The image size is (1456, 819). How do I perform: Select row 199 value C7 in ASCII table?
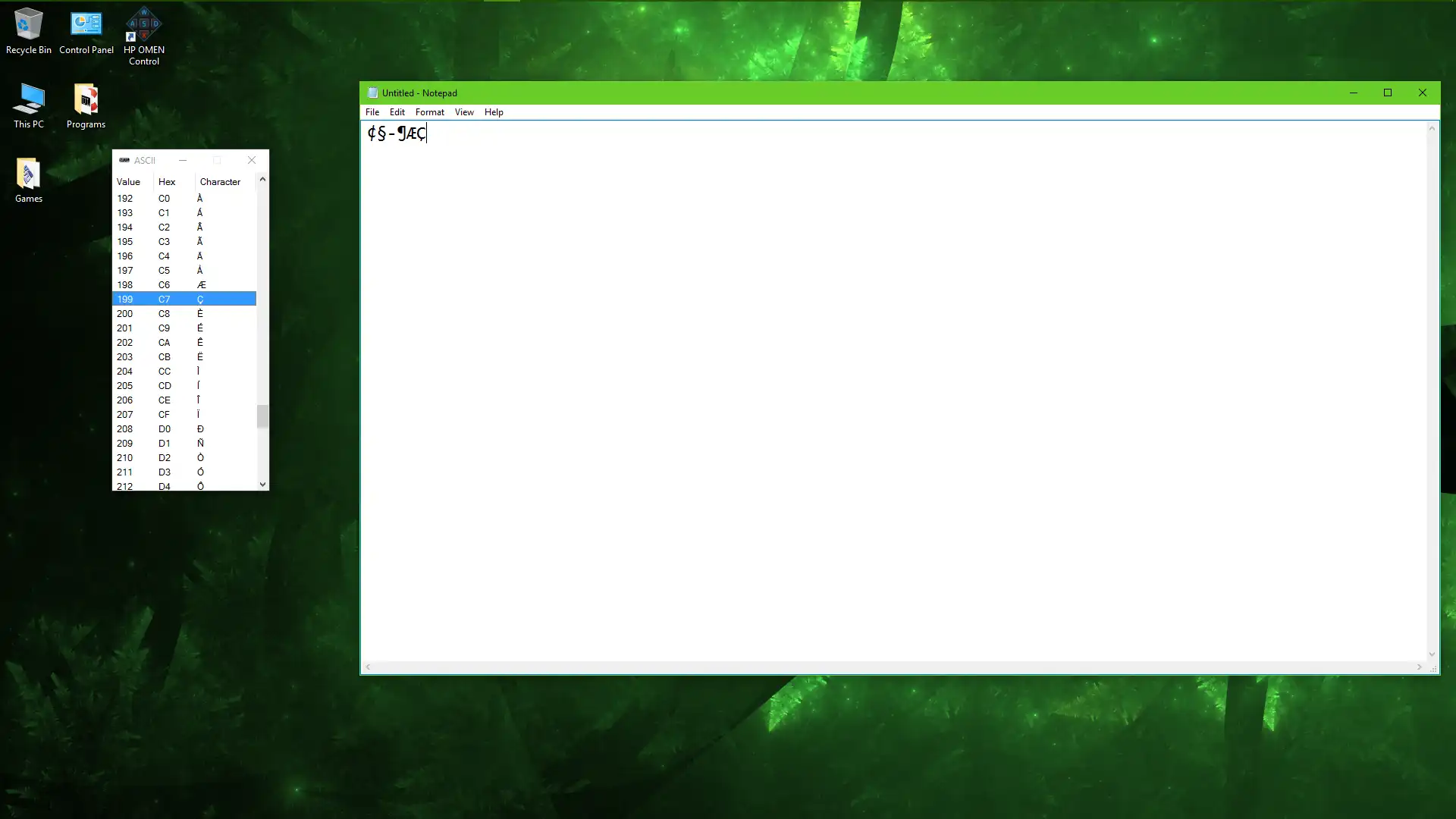[x=183, y=299]
